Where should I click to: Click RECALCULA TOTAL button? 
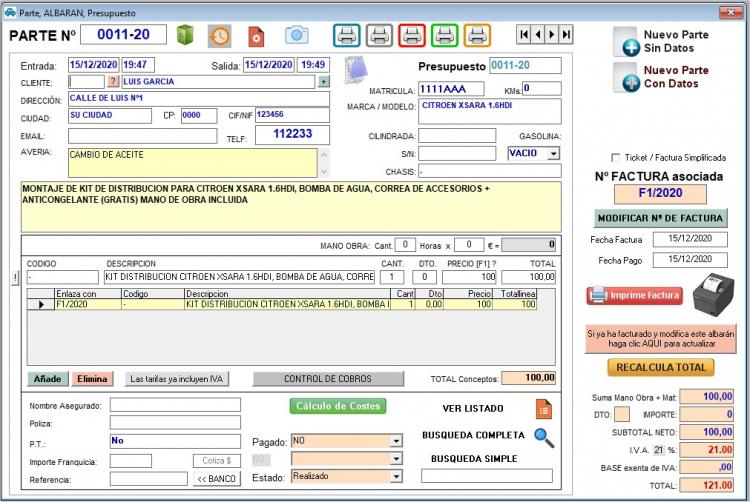click(x=661, y=368)
